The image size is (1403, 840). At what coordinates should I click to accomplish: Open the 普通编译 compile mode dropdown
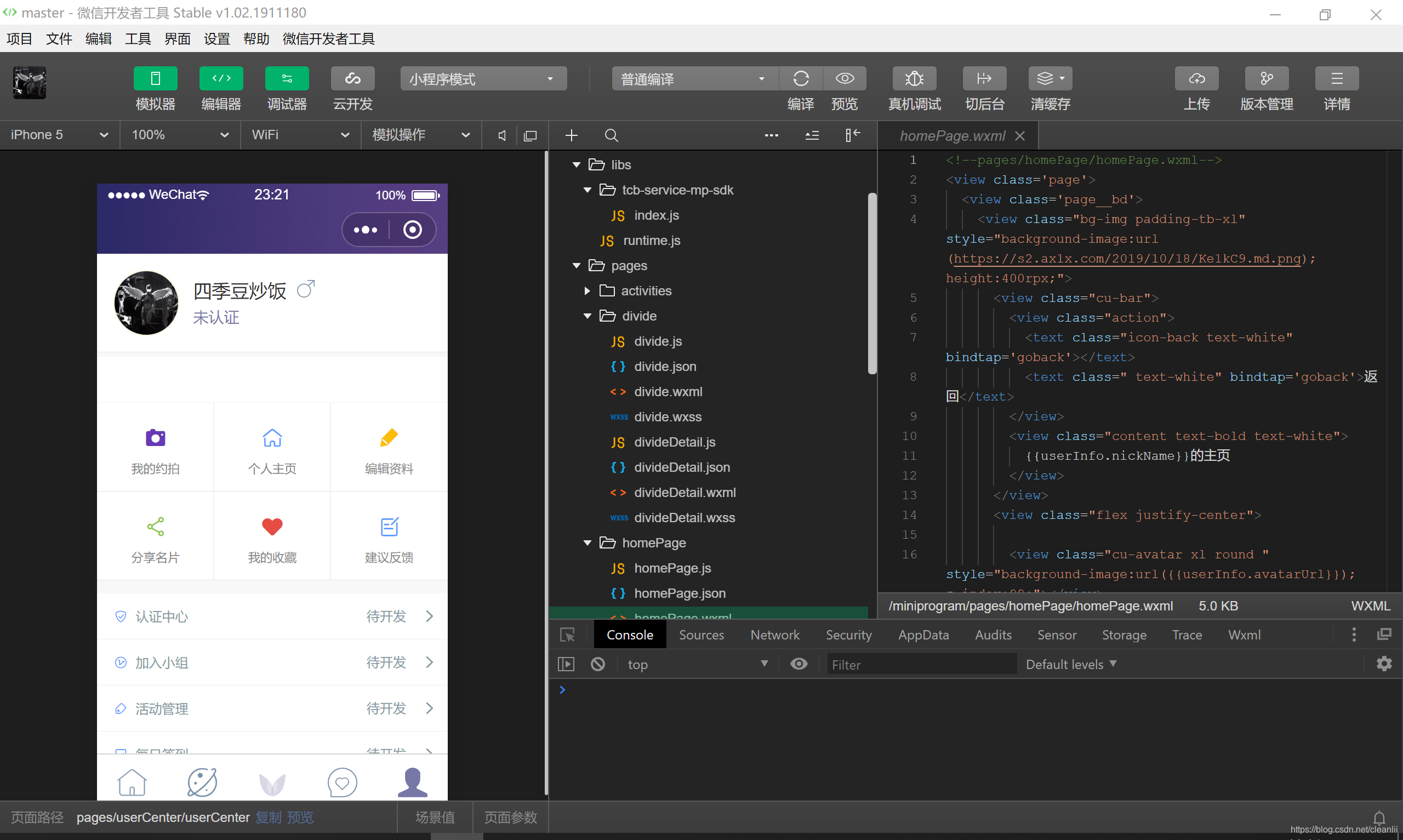pos(694,79)
